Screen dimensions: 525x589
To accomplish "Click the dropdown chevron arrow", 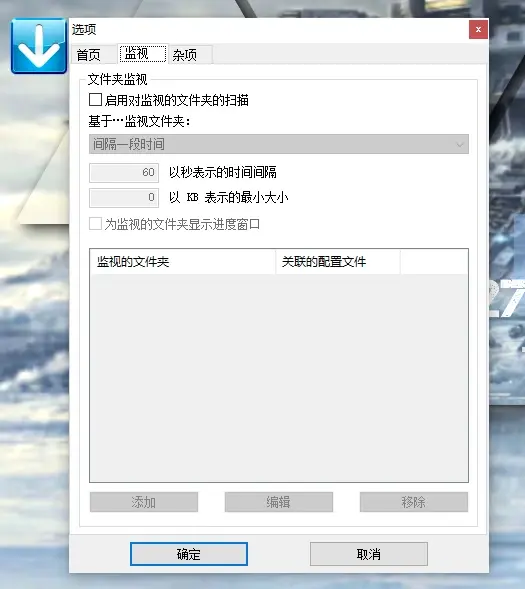I will coord(460,145).
